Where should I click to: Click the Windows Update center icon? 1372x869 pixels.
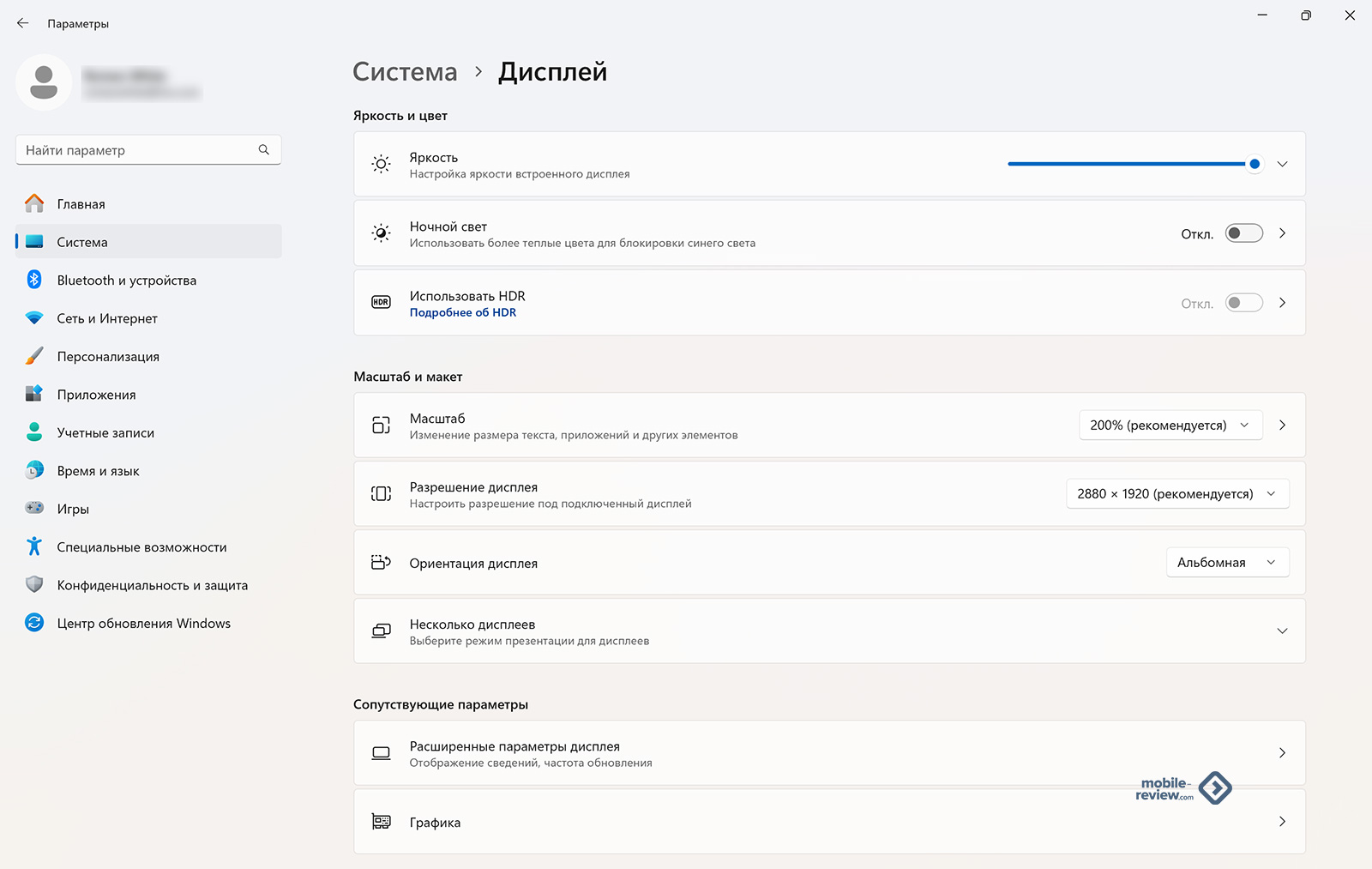34,623
